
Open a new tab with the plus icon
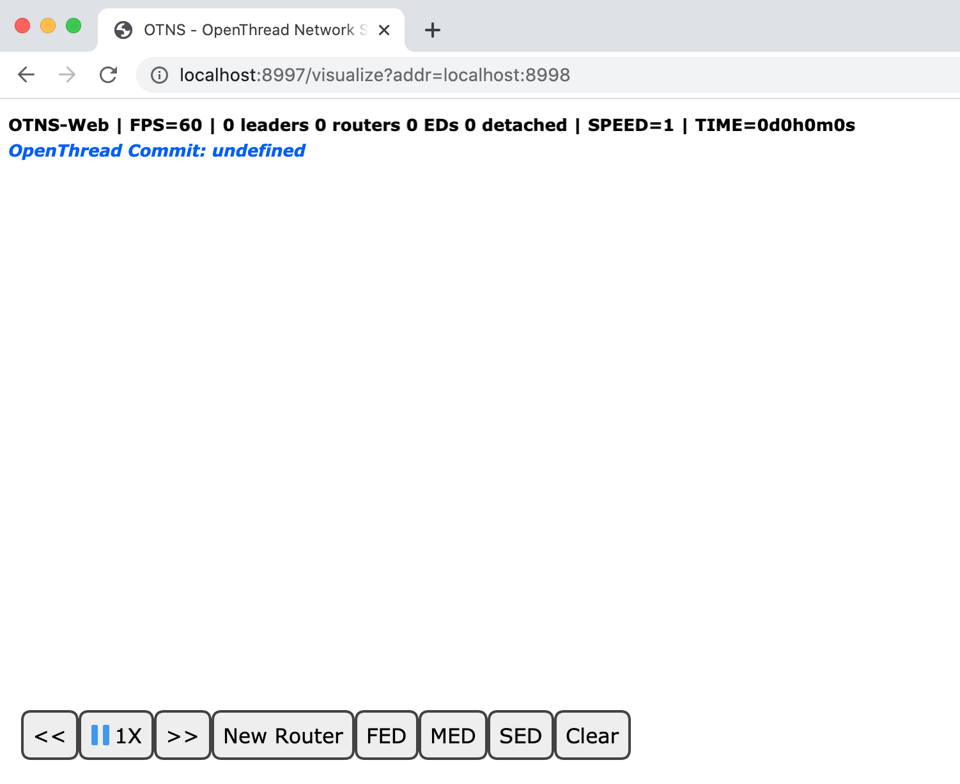(432, 30)
